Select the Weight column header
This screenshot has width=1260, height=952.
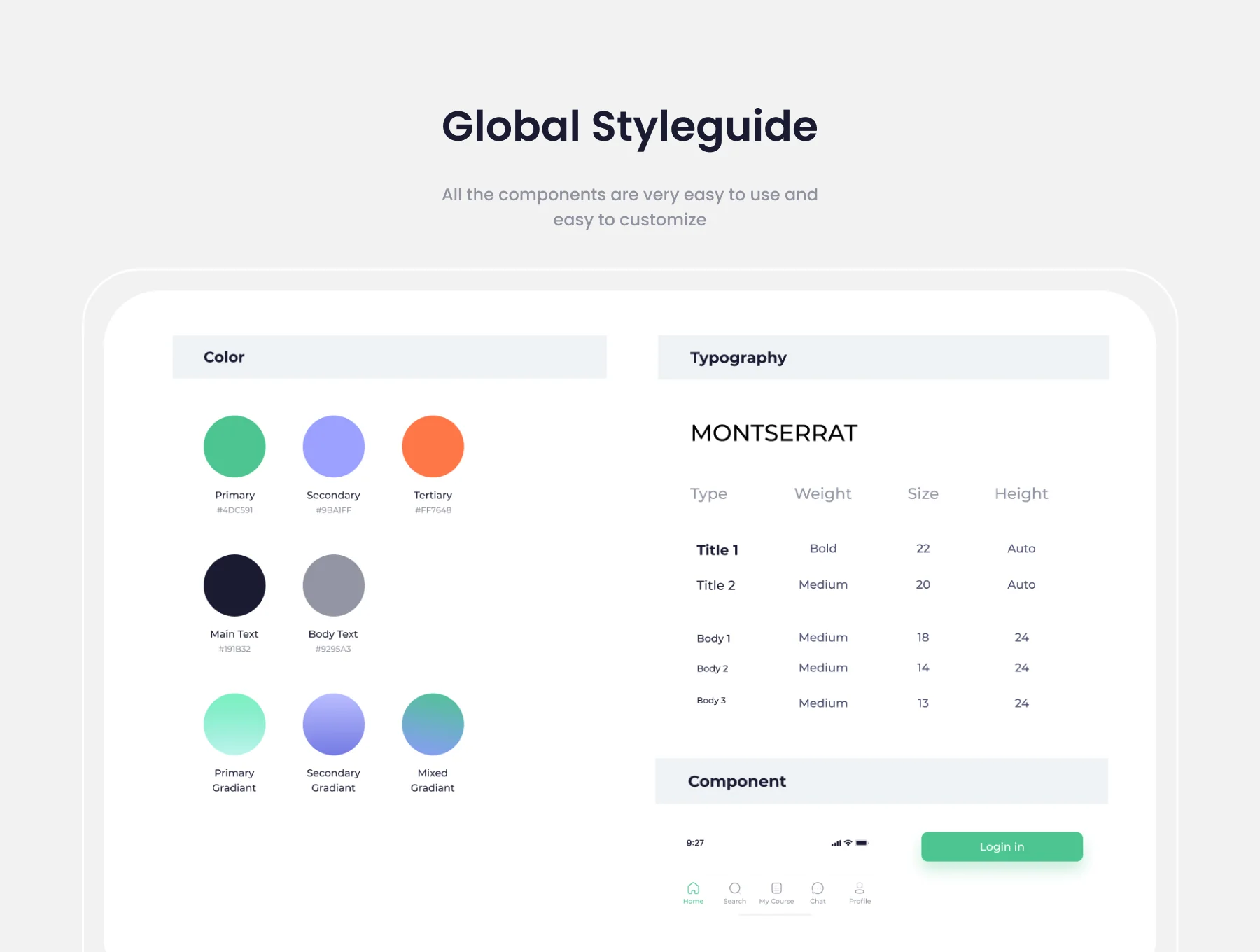point(823,494)
